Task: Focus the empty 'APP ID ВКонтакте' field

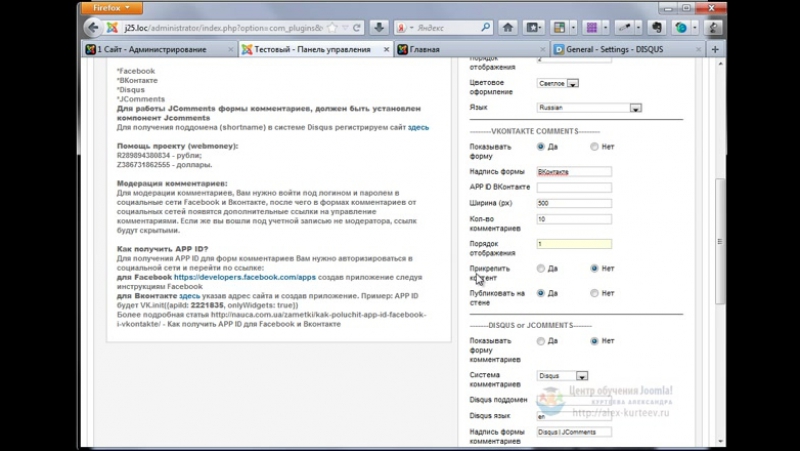Action: [574, 187]
